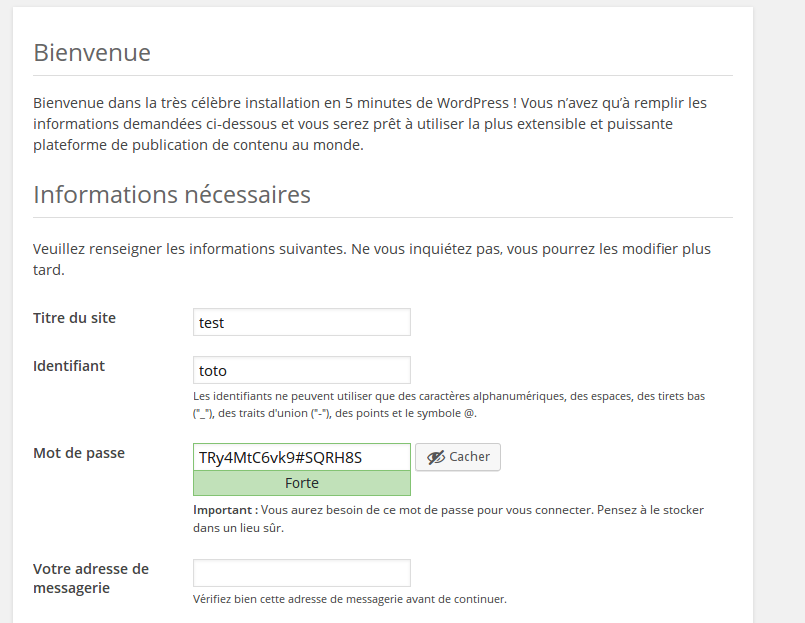This screenshot has width=805, height=623.
Task: Click the Titre du site label
Action: (x=74, y=318)
